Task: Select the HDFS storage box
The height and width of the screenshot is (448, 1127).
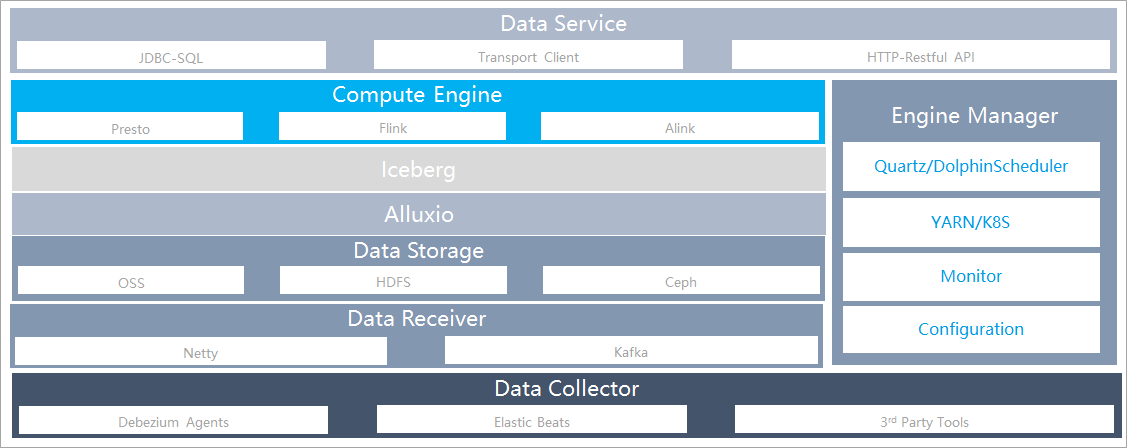Action: (393, 280)
